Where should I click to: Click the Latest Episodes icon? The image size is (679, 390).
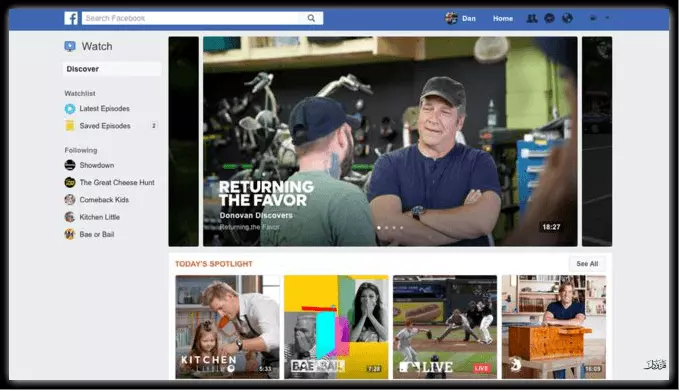(x=70, y=109)
